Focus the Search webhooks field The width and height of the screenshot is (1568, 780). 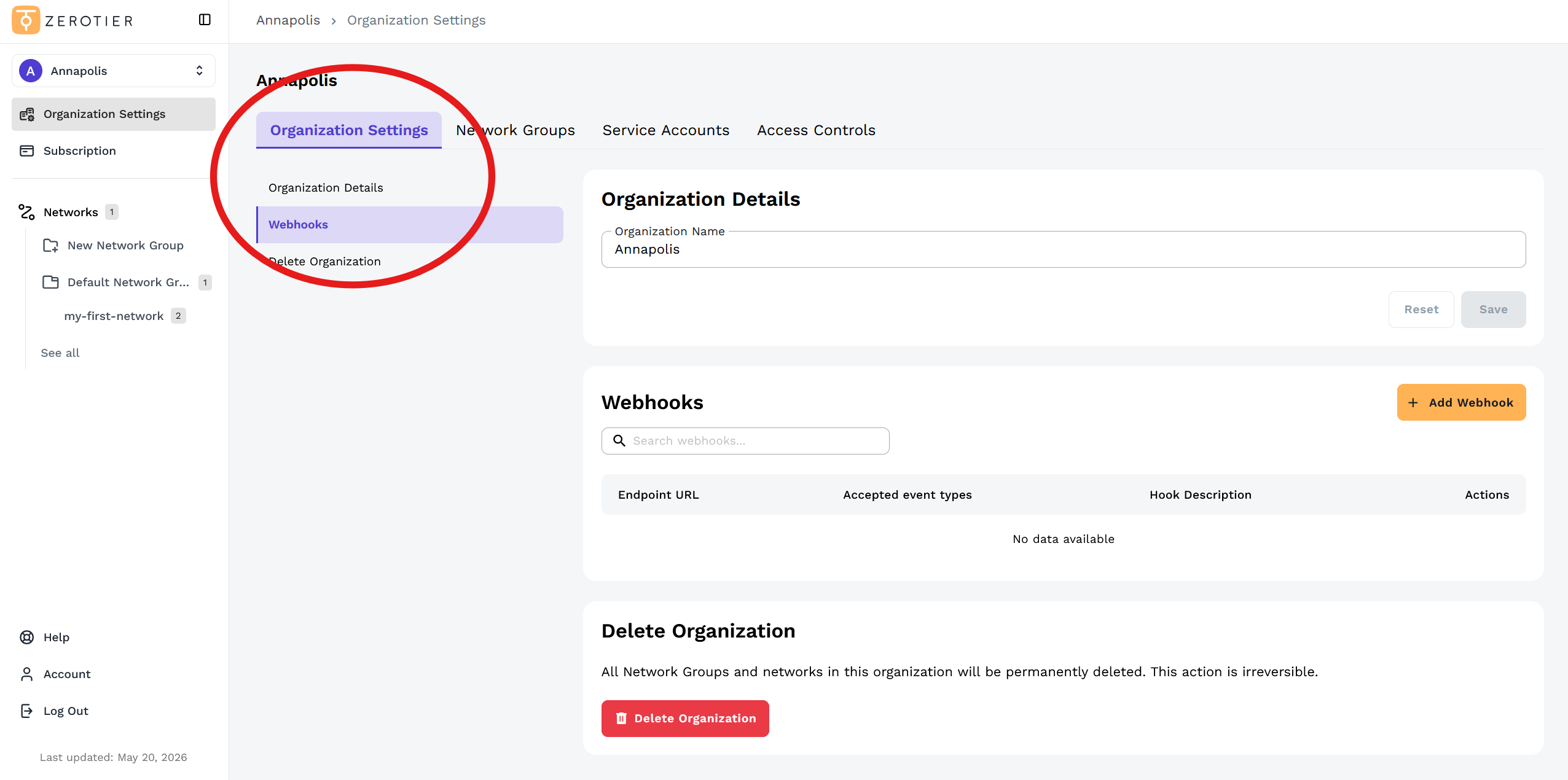pyautogui.click(x=745, y=441)
